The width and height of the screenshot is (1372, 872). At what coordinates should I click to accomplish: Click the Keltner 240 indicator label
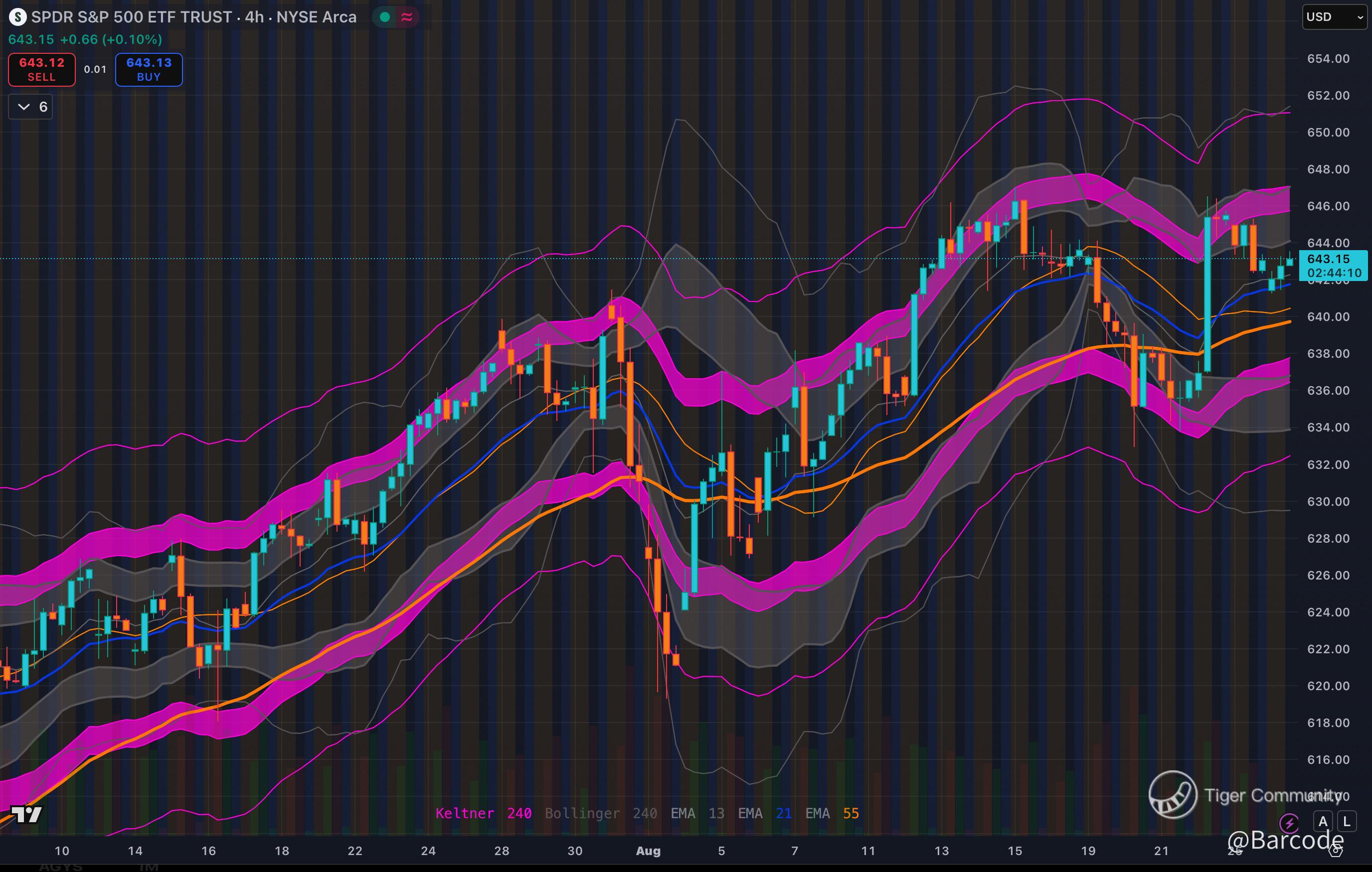tap(483, 813)
